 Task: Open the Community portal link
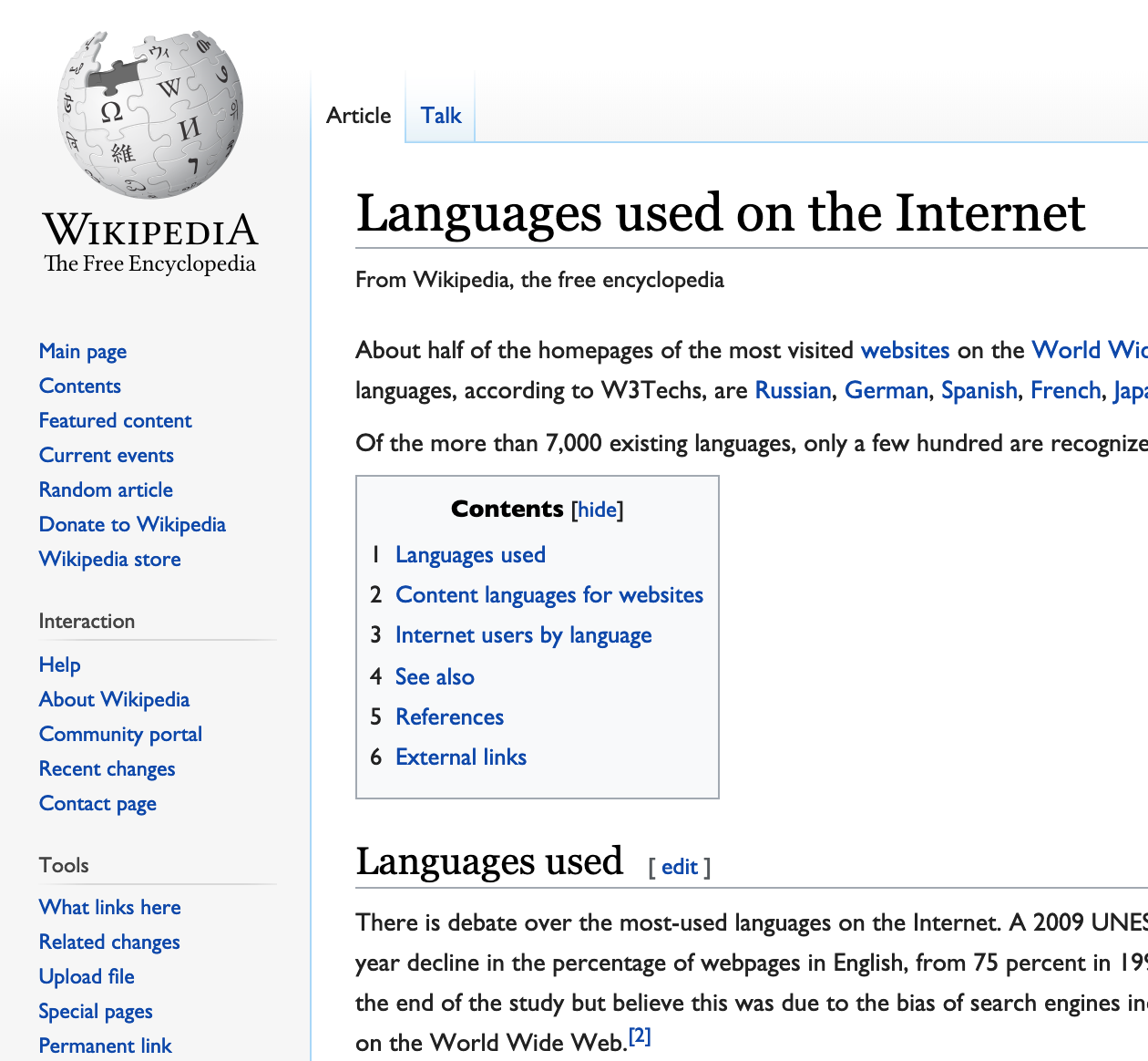point(120,735)
